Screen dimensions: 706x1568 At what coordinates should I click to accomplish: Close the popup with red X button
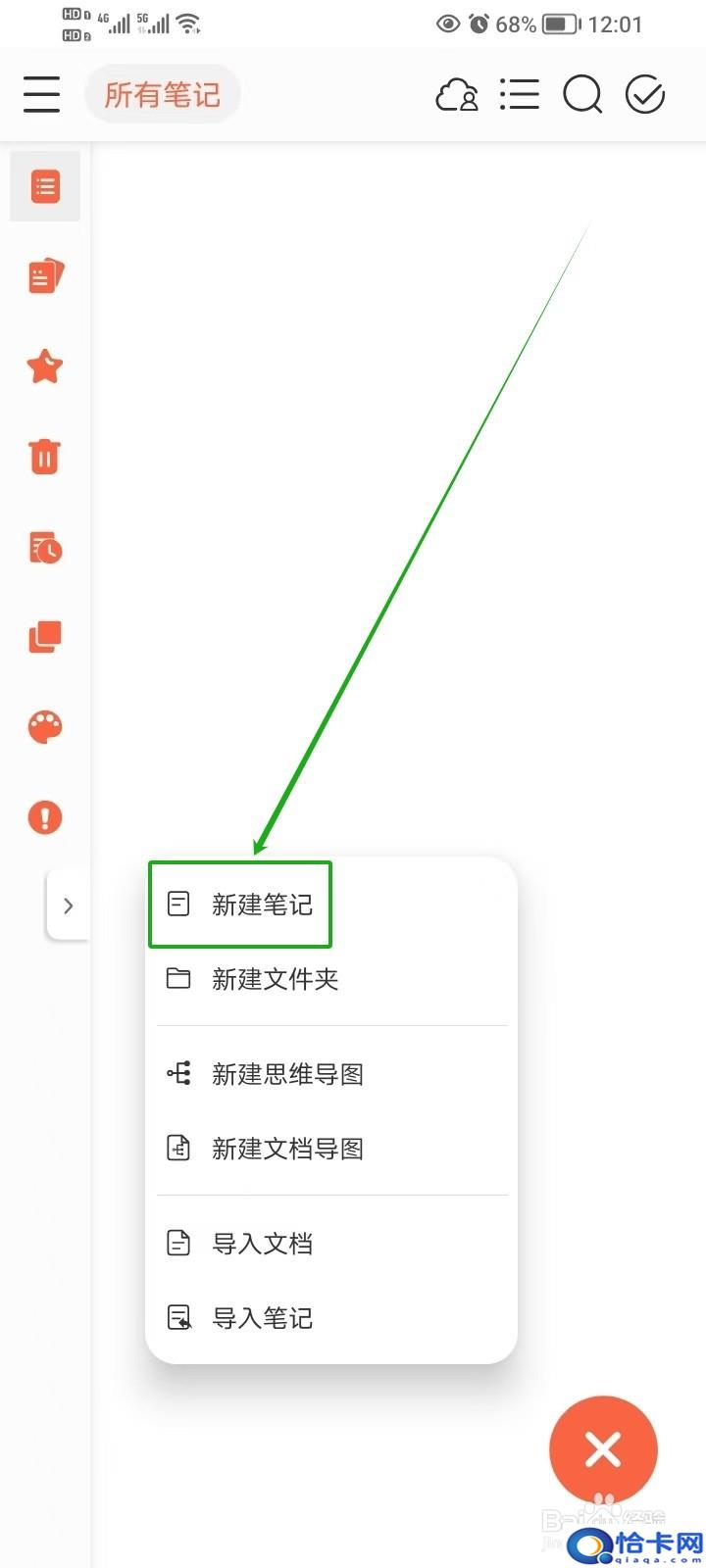point(603,1449)
